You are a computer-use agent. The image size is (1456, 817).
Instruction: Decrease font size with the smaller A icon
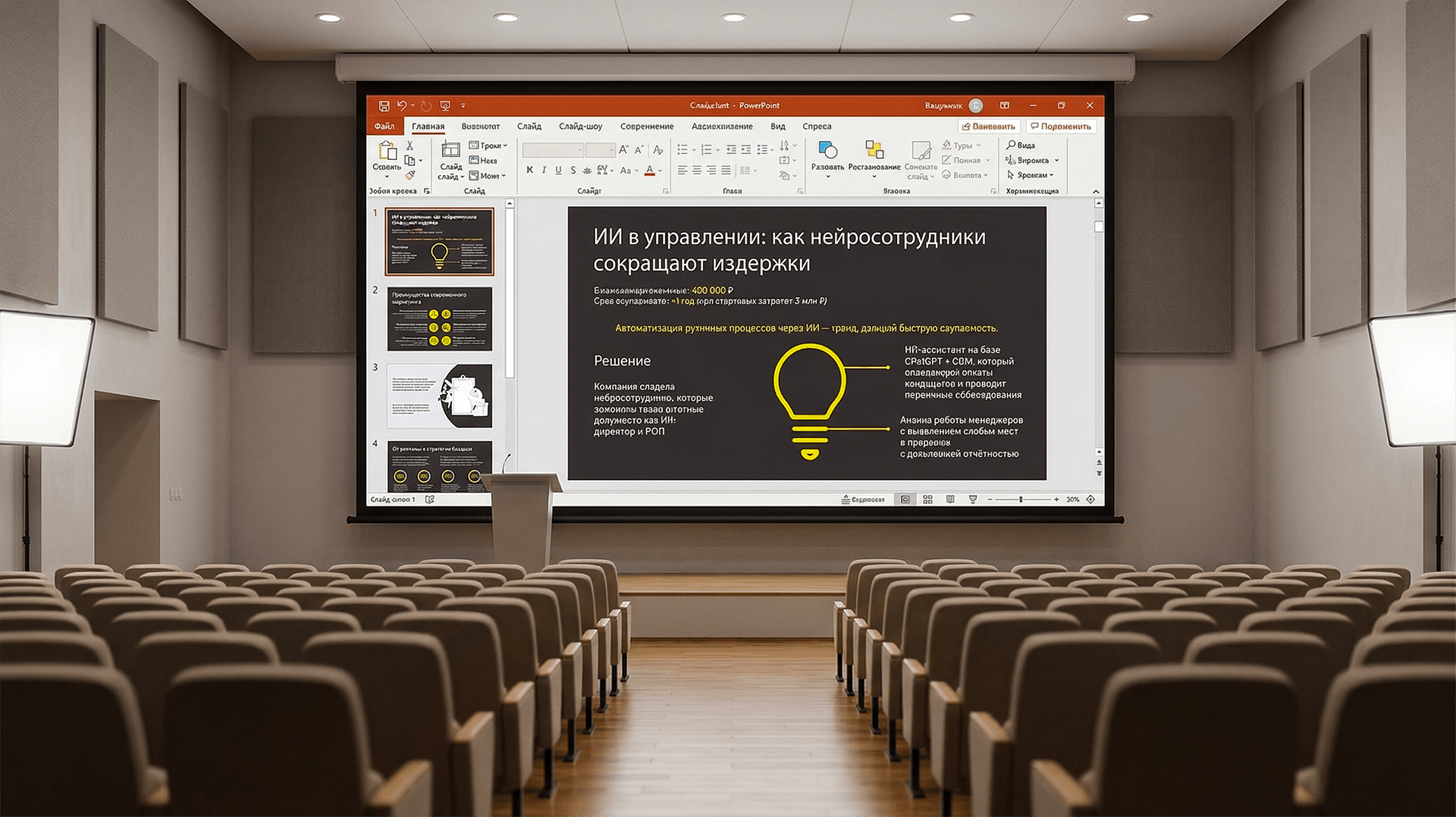[x=639, y=150]
